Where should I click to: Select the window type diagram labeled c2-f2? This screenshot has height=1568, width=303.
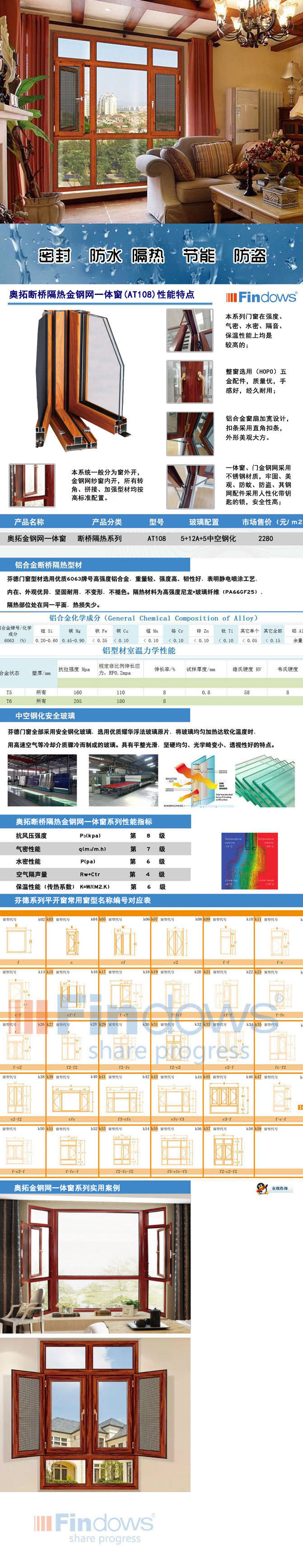pos(16,1099)
